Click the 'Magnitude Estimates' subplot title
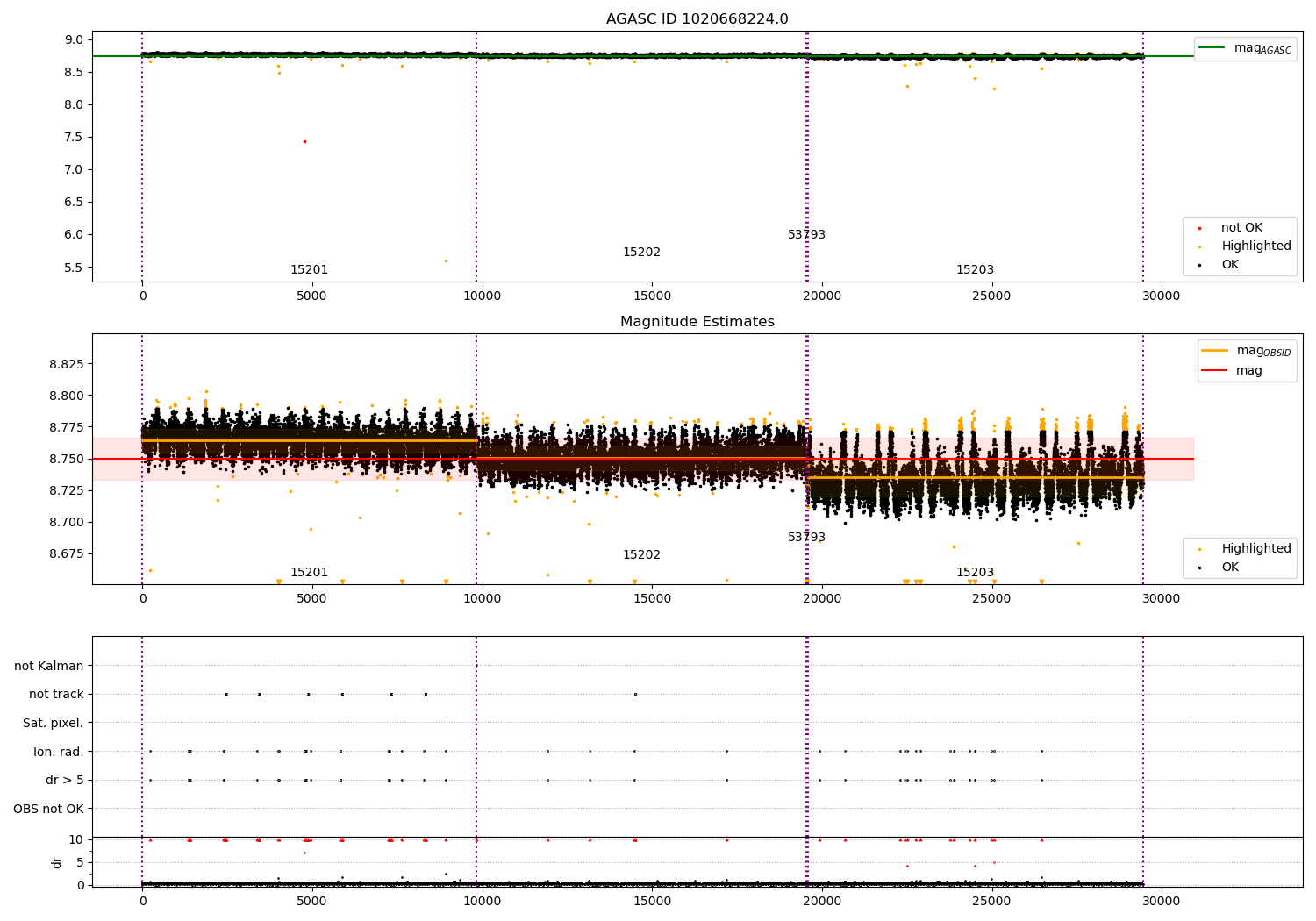The width and height of the screenshot is (1316, 921). tap(697, 322)
